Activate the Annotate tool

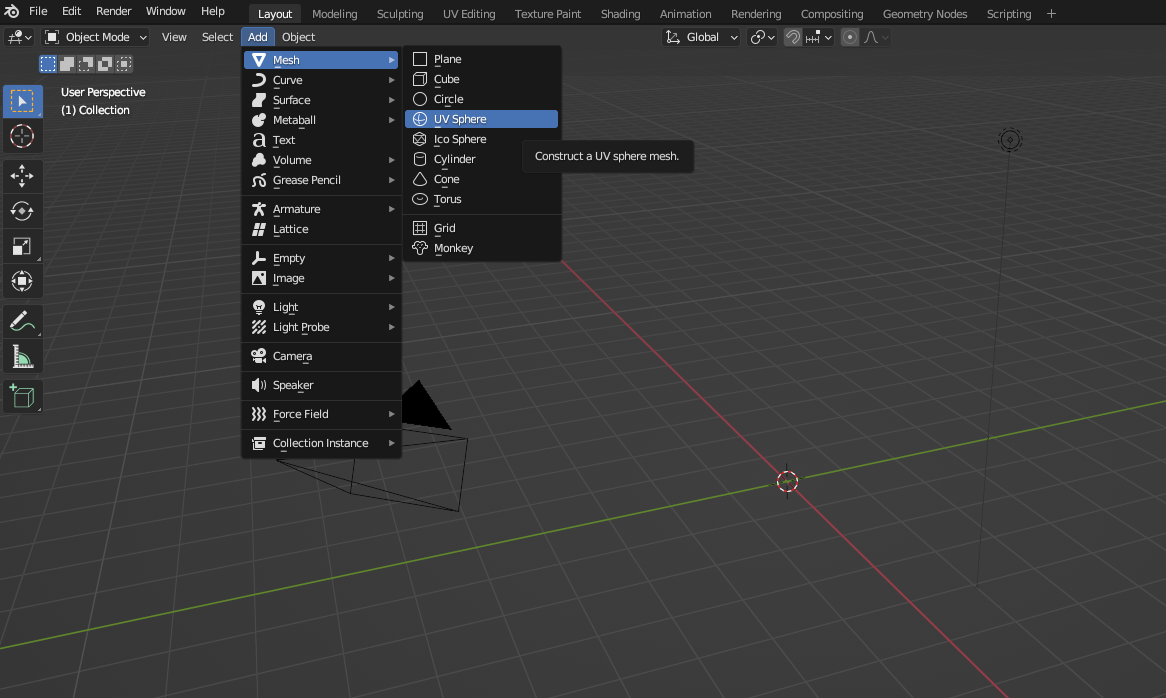[x=22, y=321]
